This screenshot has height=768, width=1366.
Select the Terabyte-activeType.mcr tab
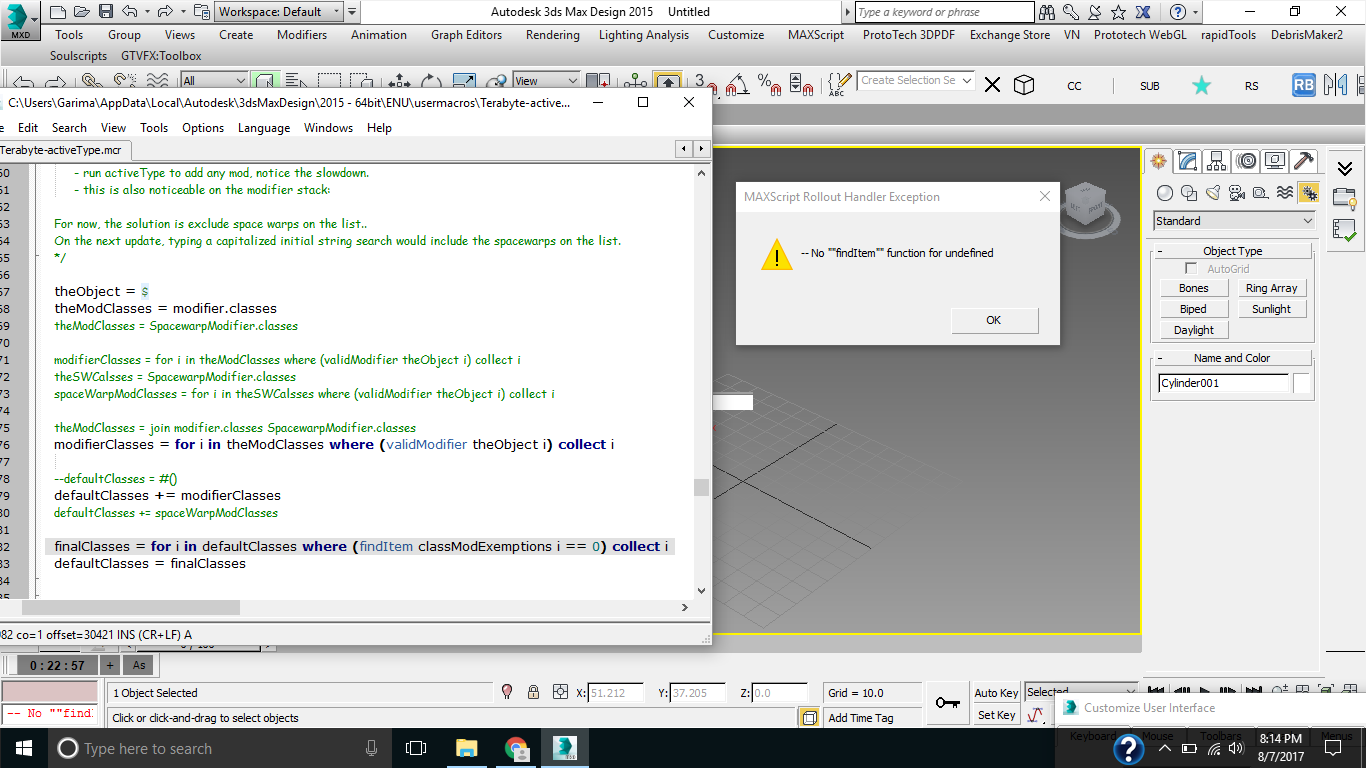62,150
